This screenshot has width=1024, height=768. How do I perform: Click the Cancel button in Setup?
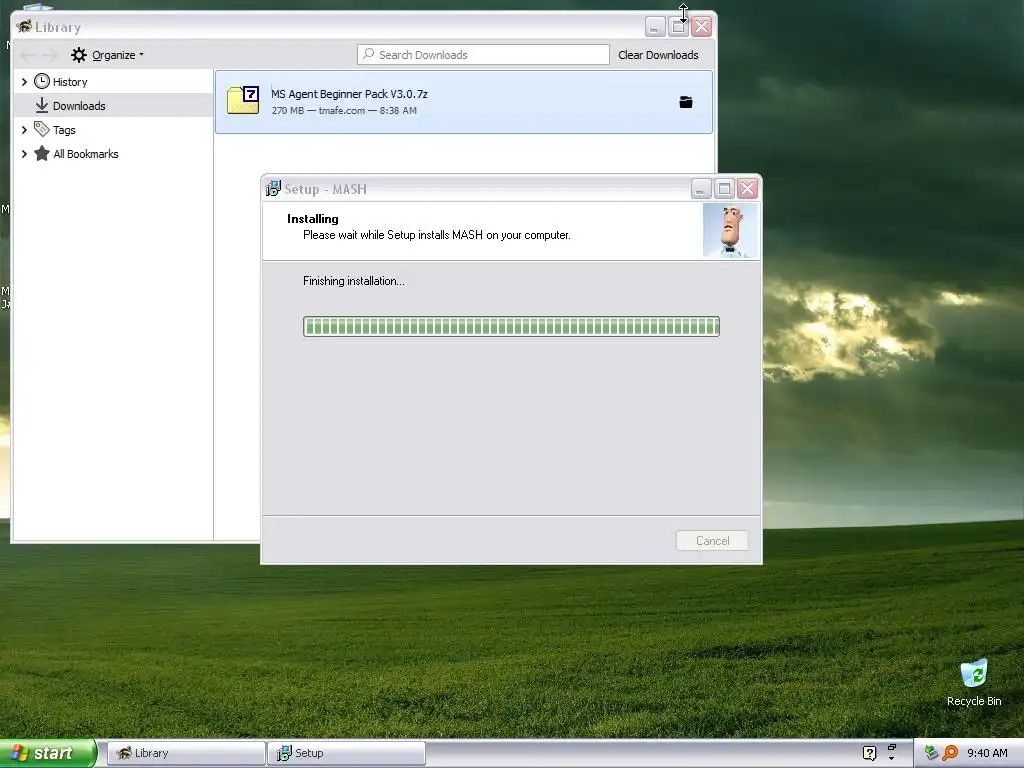point(712,541)
